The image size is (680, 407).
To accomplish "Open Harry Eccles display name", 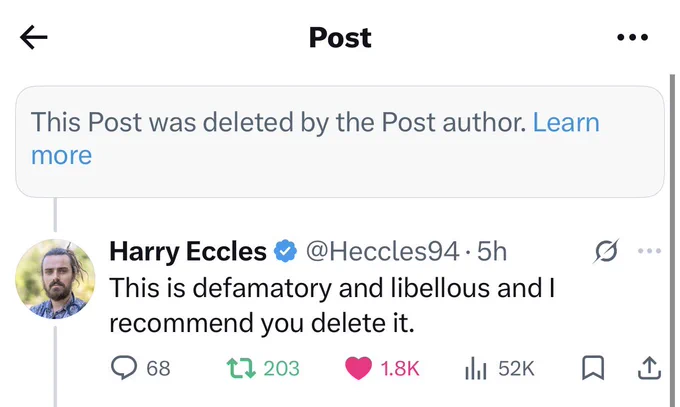I will 188,251.
